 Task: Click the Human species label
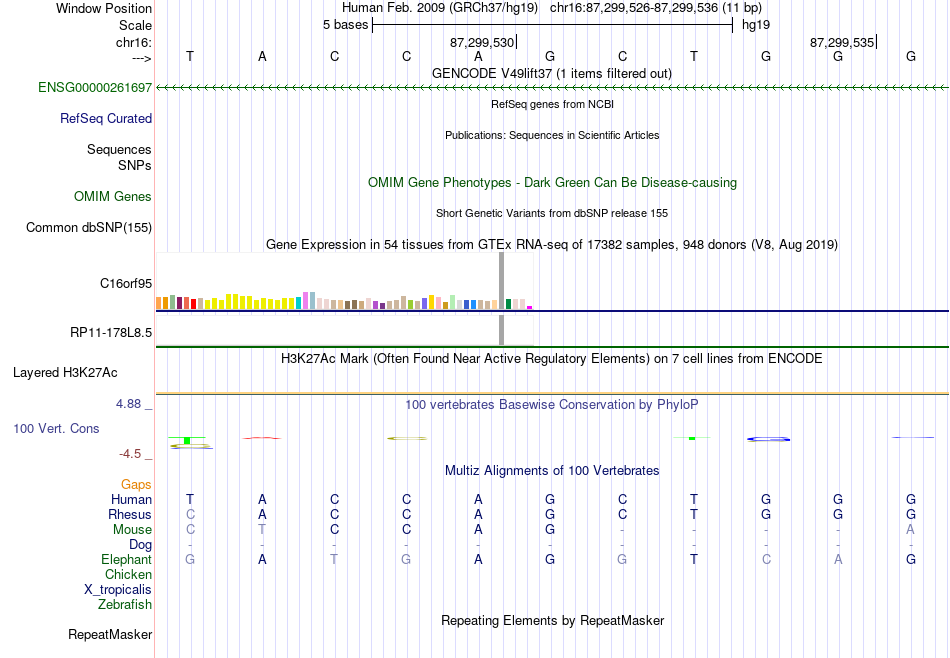coord(131,499)
